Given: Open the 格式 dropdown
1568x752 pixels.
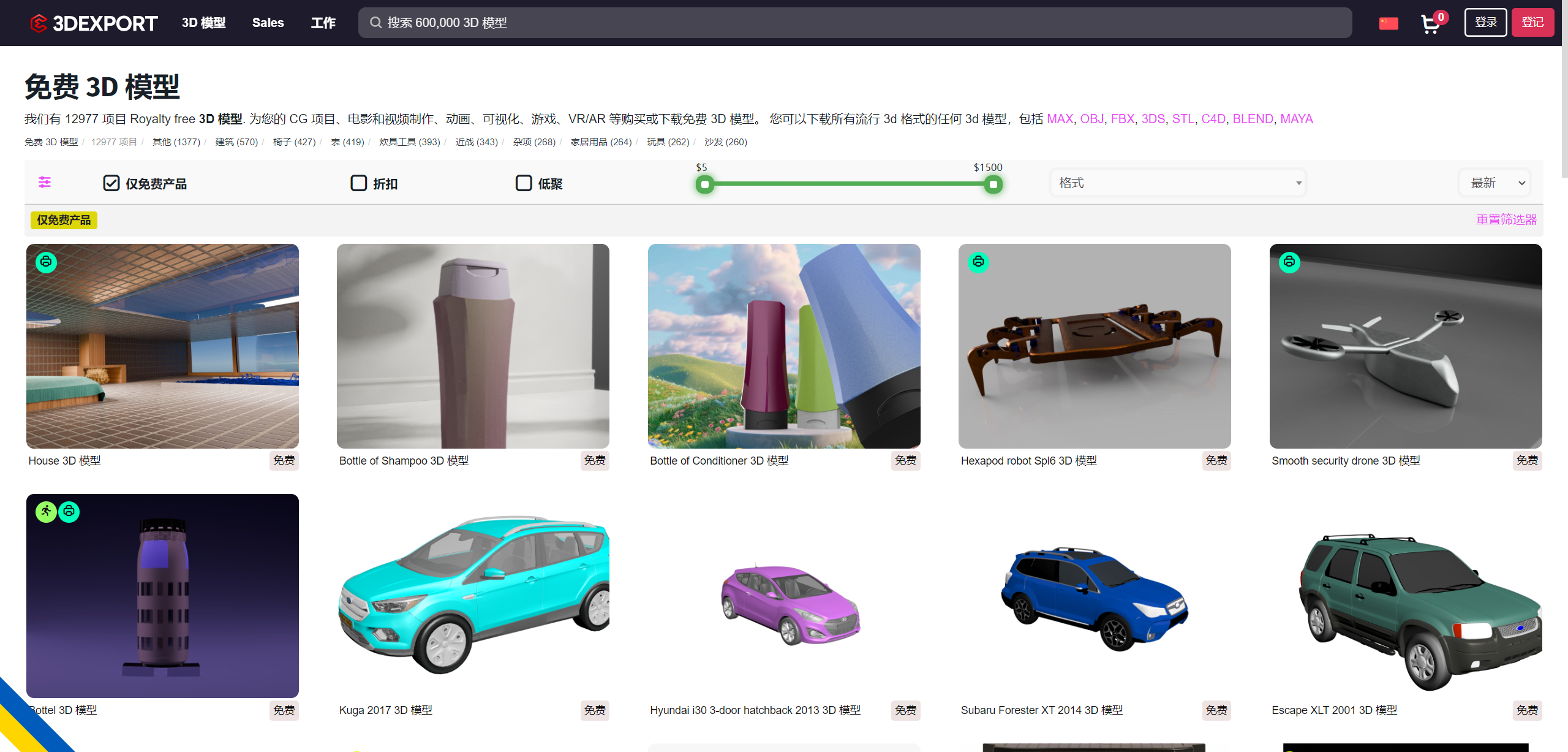Looking at the screenshot, I should pos(1177,182).
